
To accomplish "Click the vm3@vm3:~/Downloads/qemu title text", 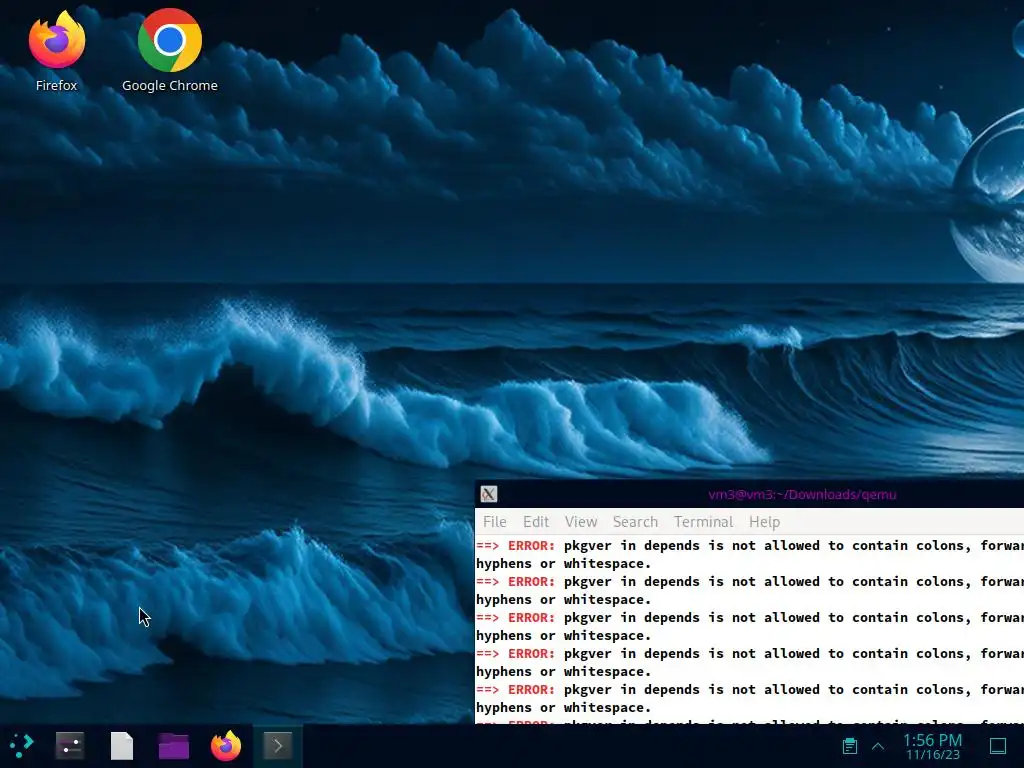I will 802,494.
